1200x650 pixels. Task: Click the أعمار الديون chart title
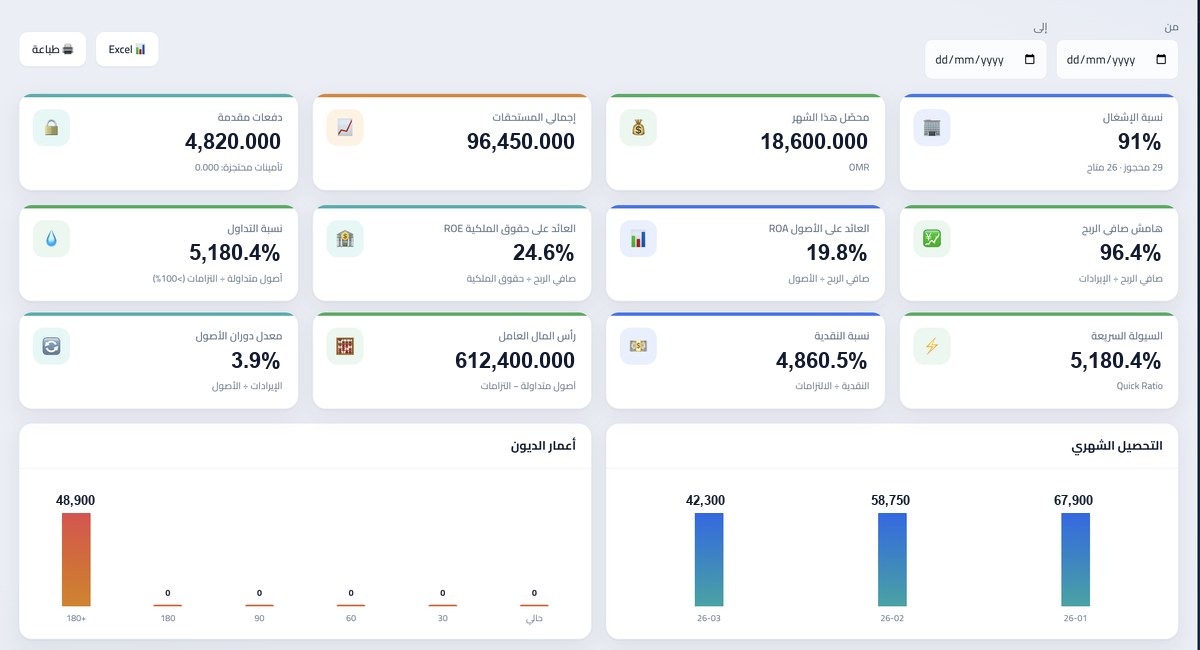pyautogui.click(x=544, y=446)
